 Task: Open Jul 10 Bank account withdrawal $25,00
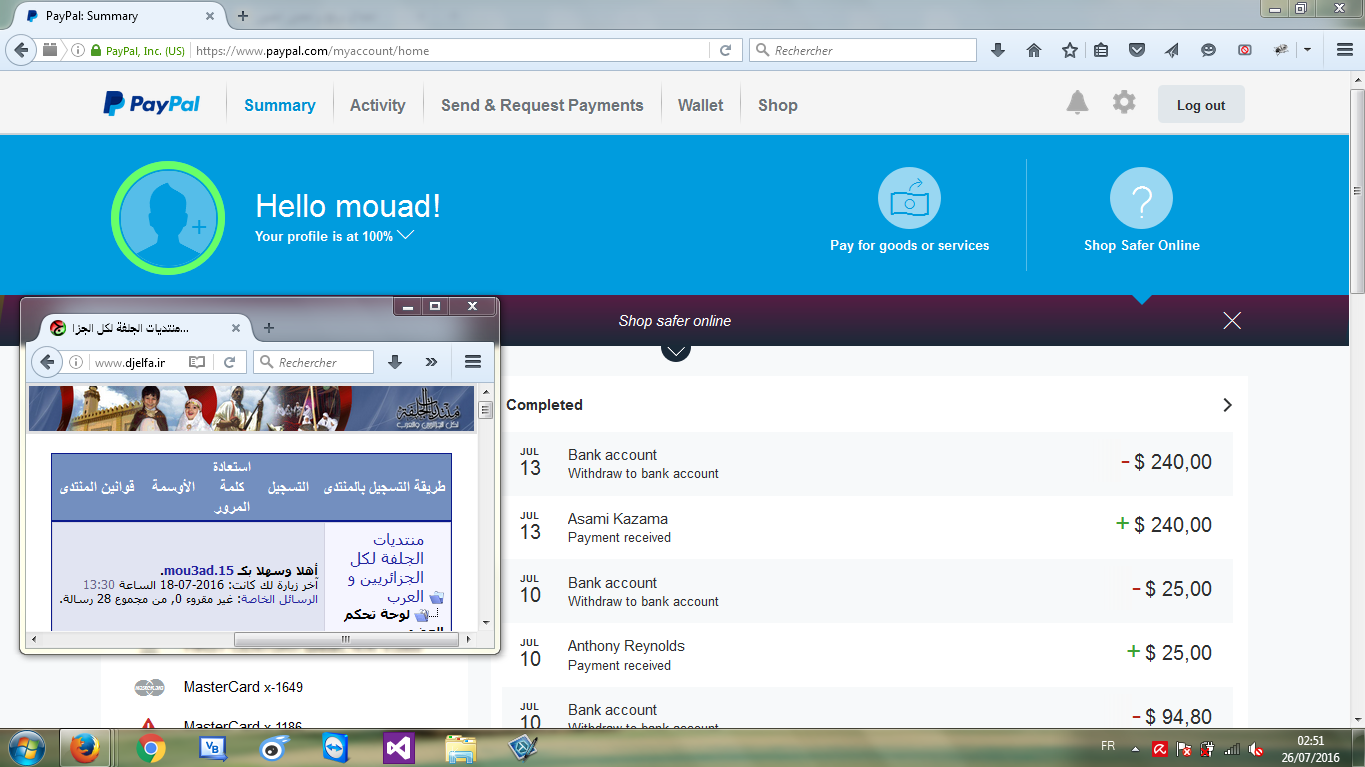[867, 591]
